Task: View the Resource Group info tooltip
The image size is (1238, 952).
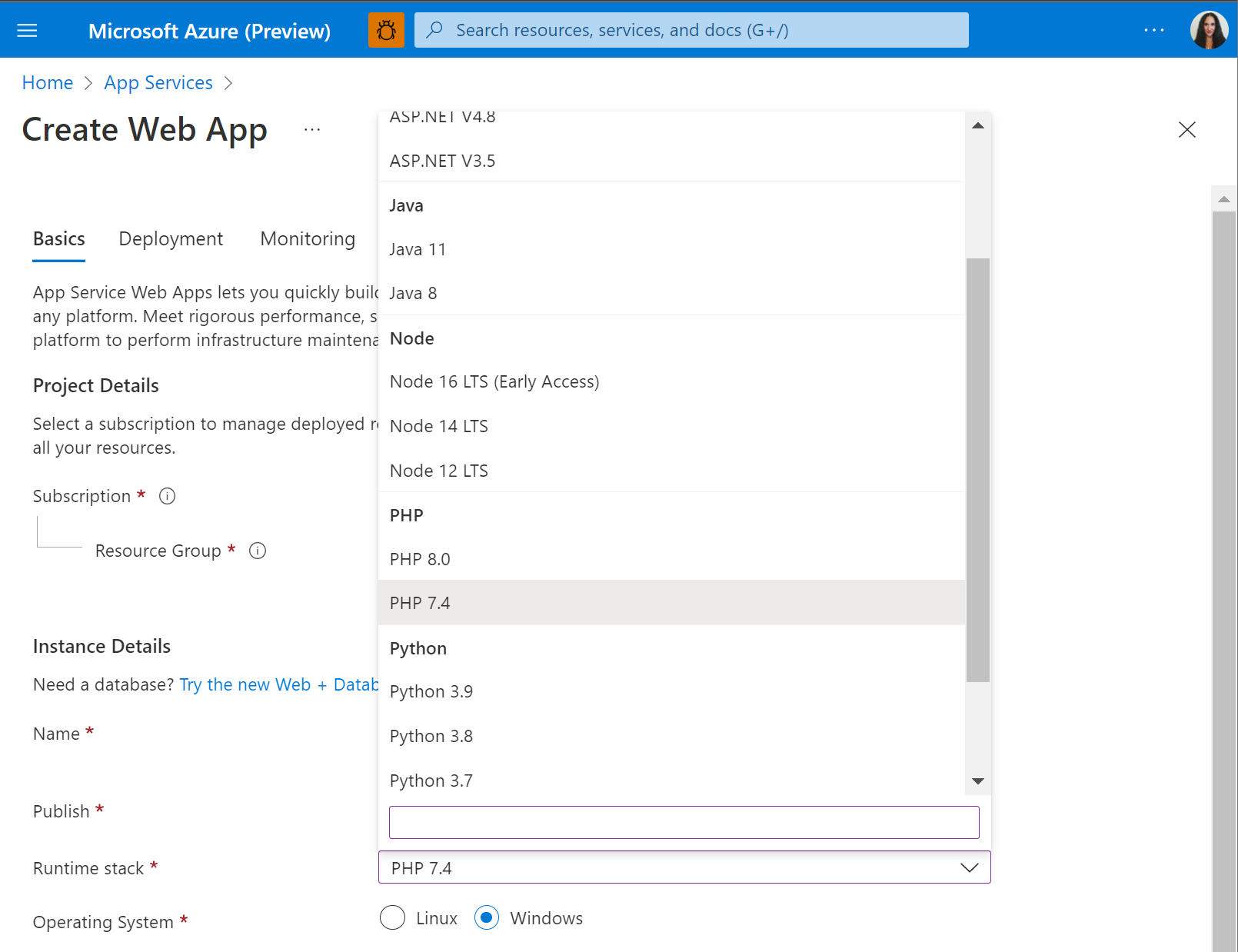Action: tap(258, 551)
